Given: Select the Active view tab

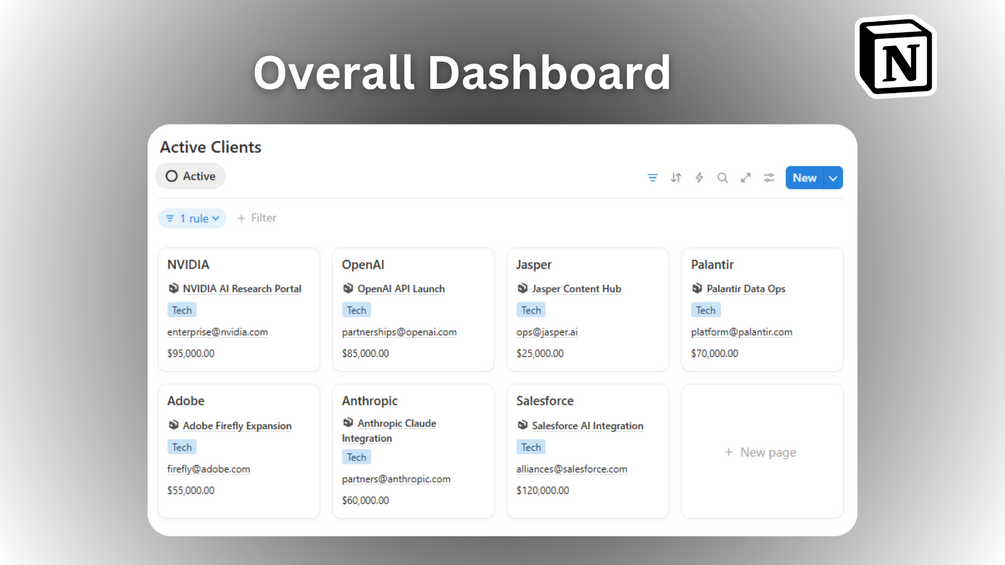Looking at the screenshot, I should (190, 176).
